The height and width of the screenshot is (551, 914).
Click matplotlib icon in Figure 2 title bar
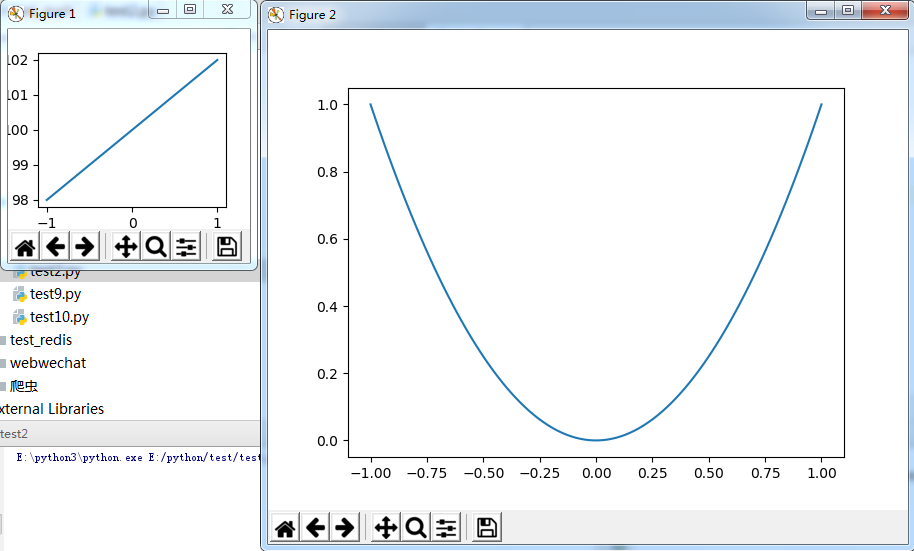tap(276, 15)
